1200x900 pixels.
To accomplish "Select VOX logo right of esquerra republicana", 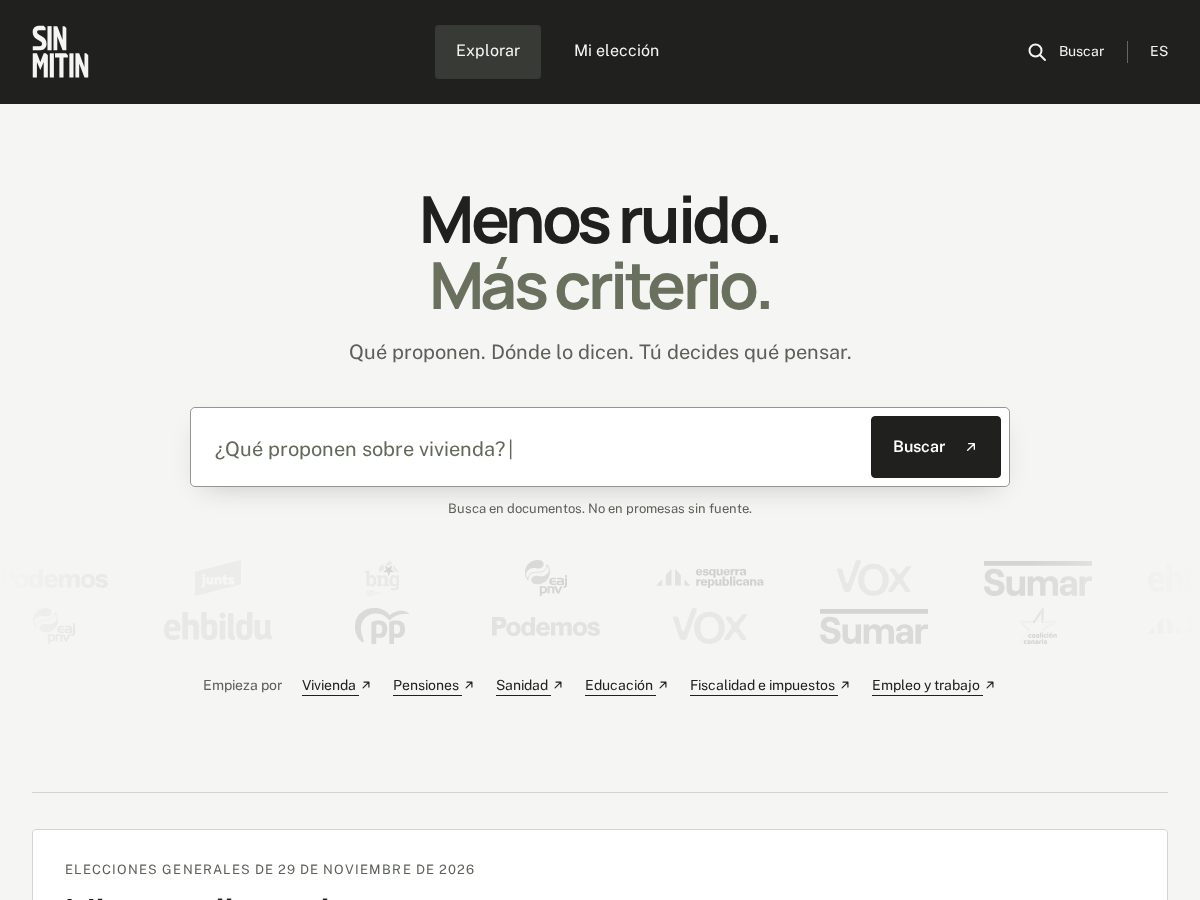I will [x=874, y=578].
